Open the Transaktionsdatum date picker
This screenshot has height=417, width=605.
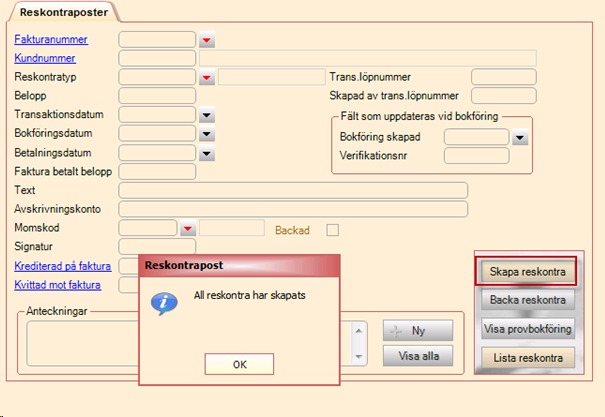[207, 115]
